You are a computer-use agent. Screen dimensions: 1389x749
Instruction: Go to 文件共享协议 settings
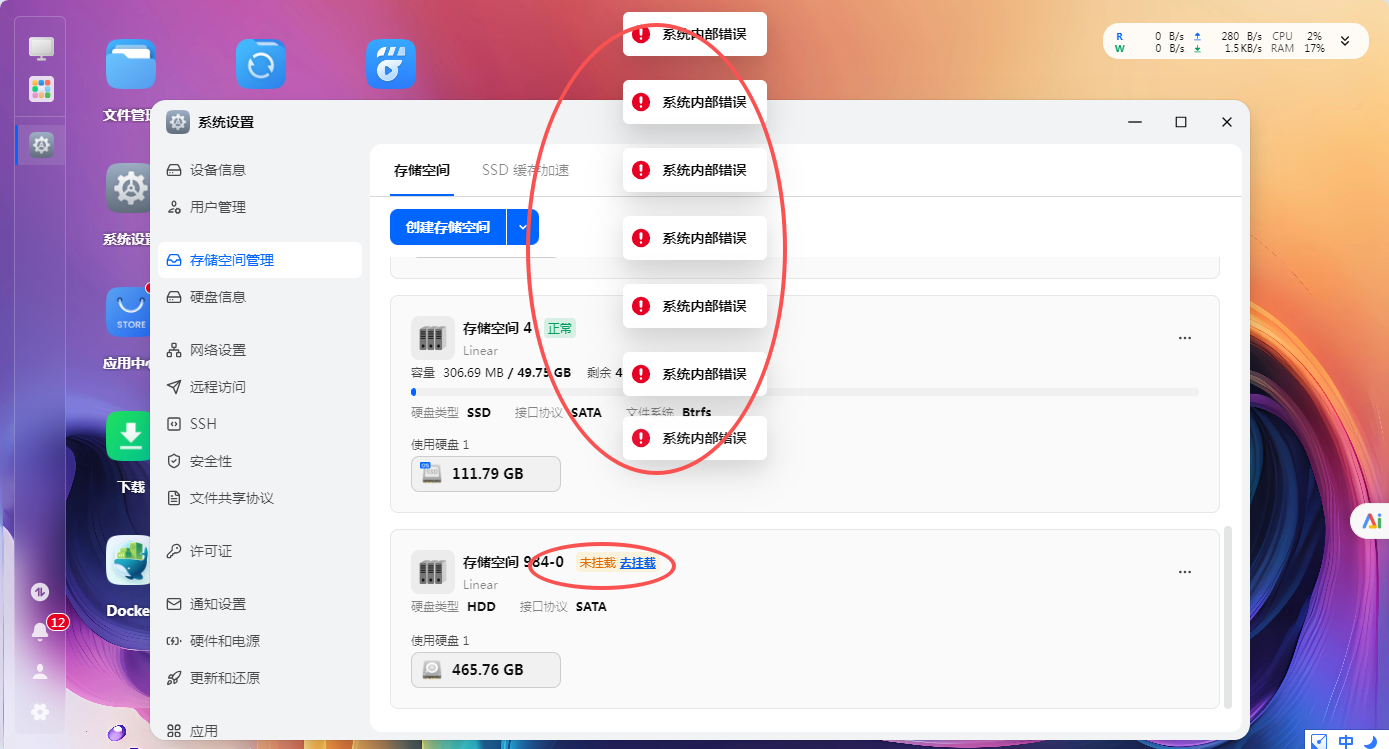(x=260, y=498)
